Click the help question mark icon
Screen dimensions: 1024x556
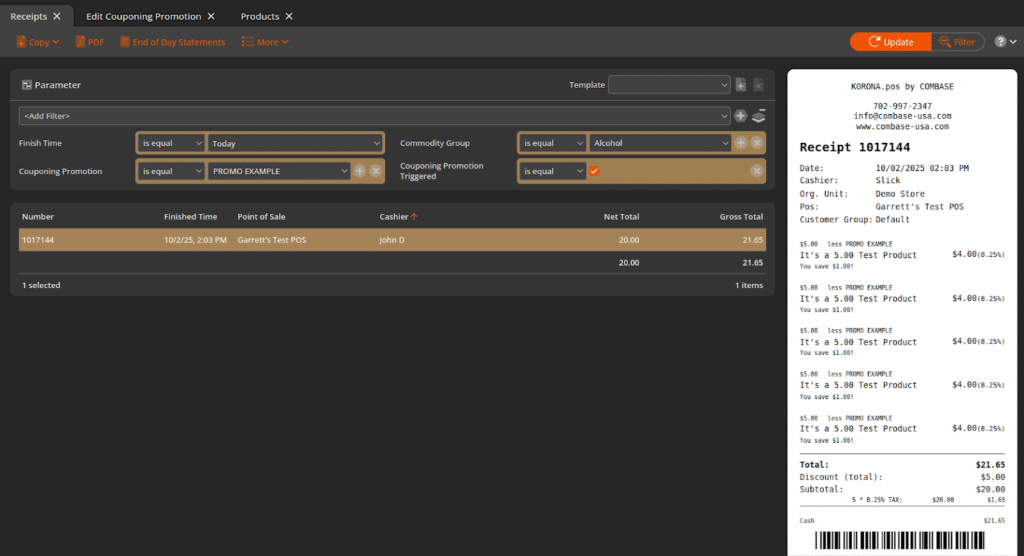(x=1000, y=42)
